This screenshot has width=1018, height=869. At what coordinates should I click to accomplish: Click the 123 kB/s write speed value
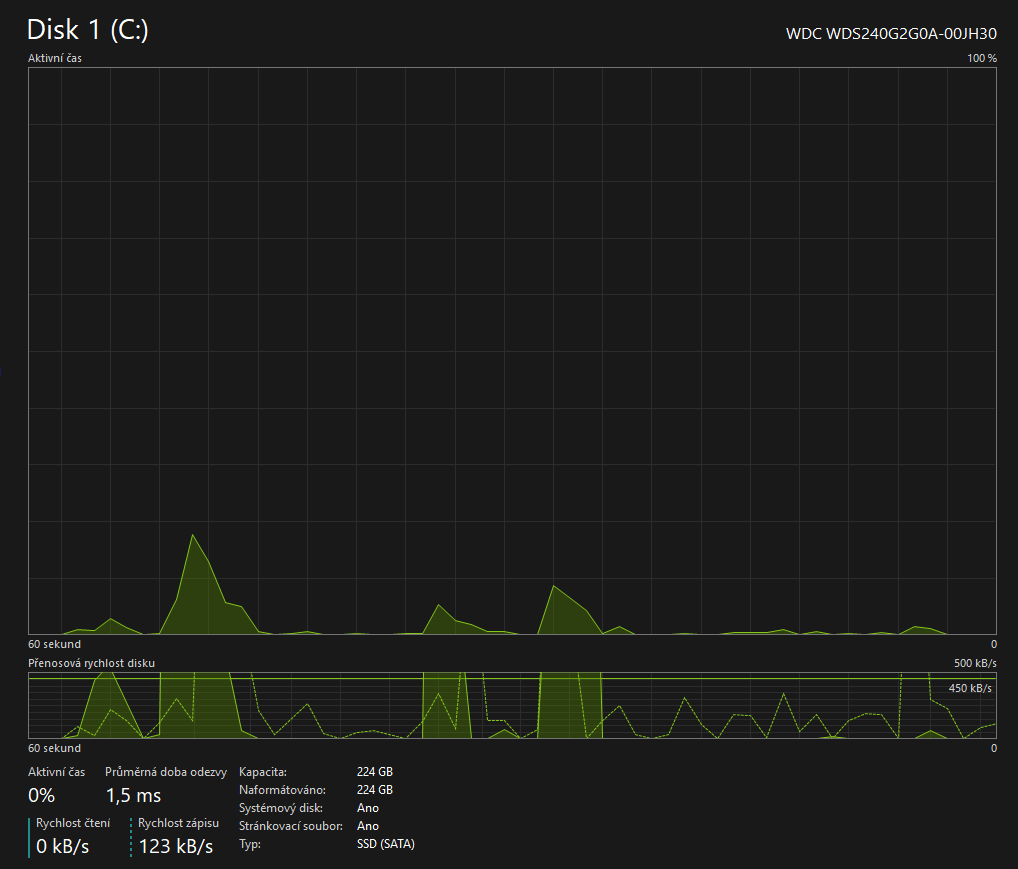(176, 847)
